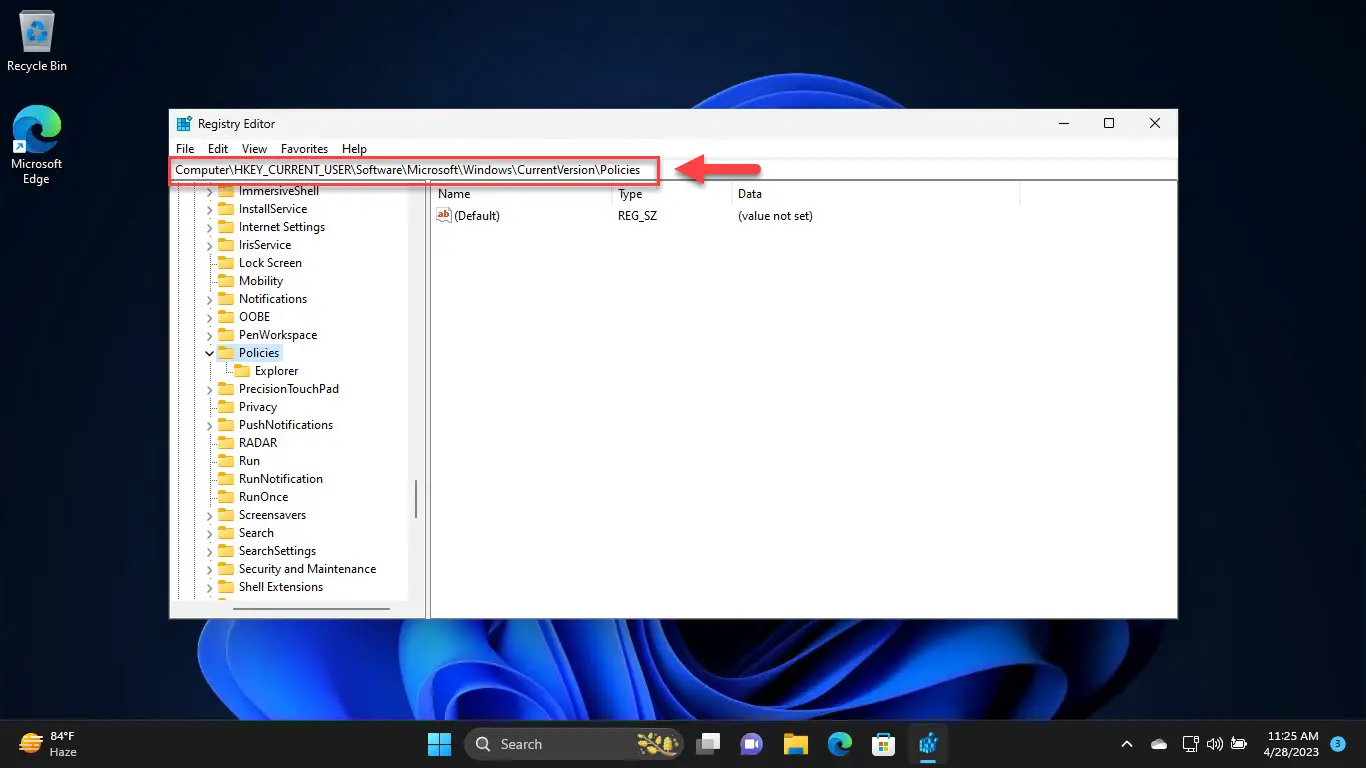Image resolution: width=1366 pixels, height=768 pixels.
Task: Open the View menu
Action: point(254,149)
